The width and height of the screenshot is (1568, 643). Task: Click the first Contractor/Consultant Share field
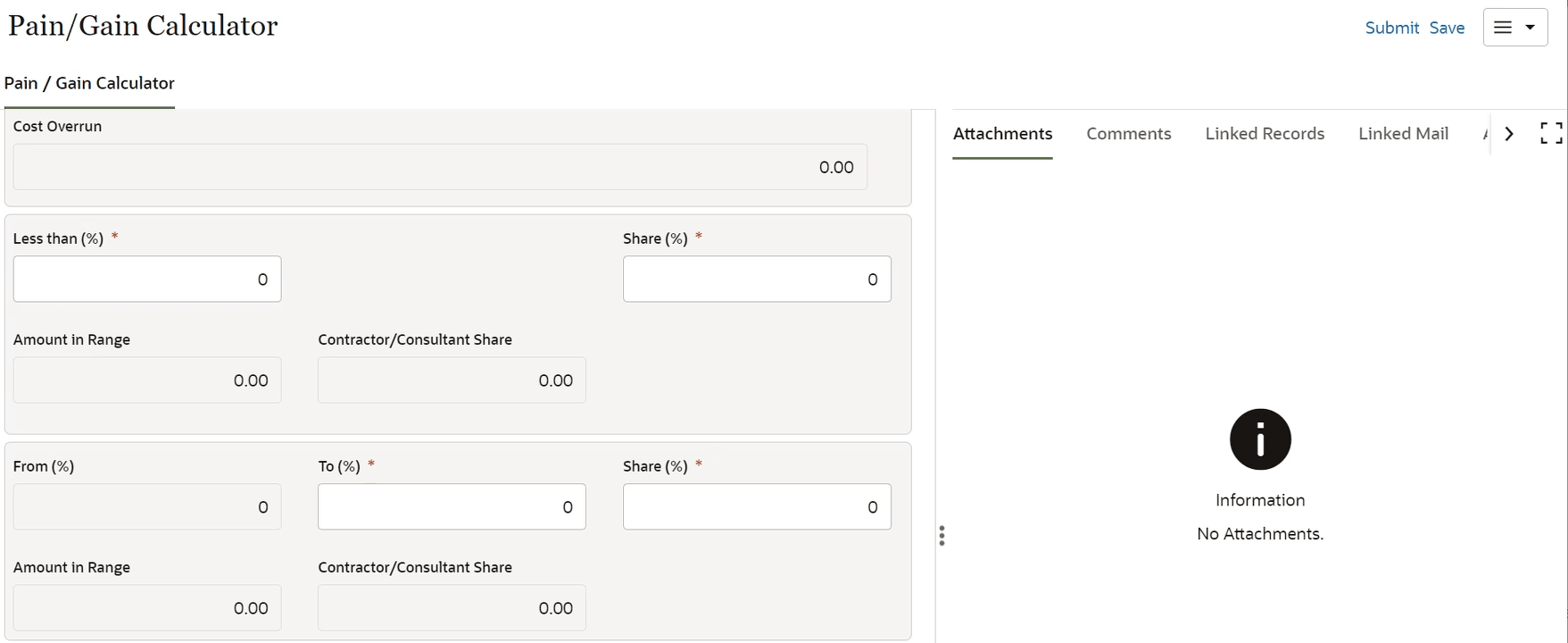point(452,380)
